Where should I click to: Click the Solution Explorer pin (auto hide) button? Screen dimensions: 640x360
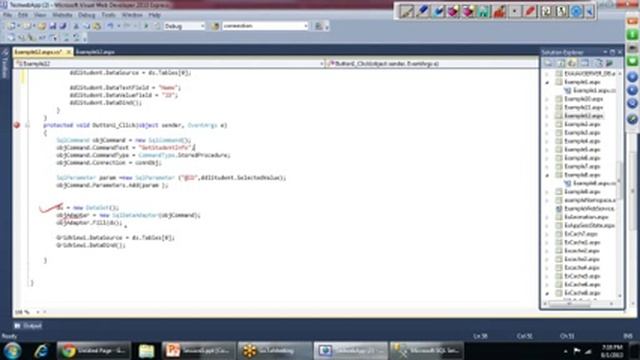pos(612,52)
